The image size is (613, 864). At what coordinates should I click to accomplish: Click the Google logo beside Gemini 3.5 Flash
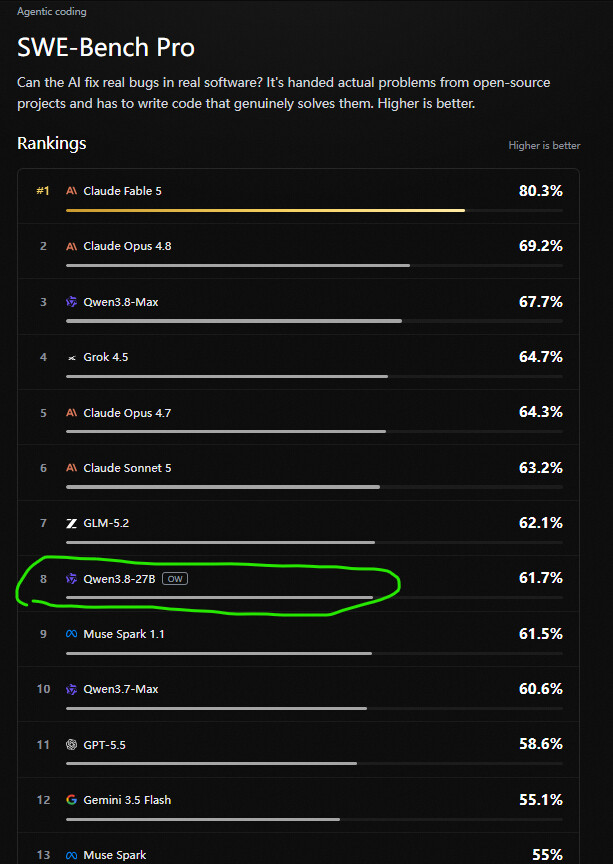coord(71,800)
